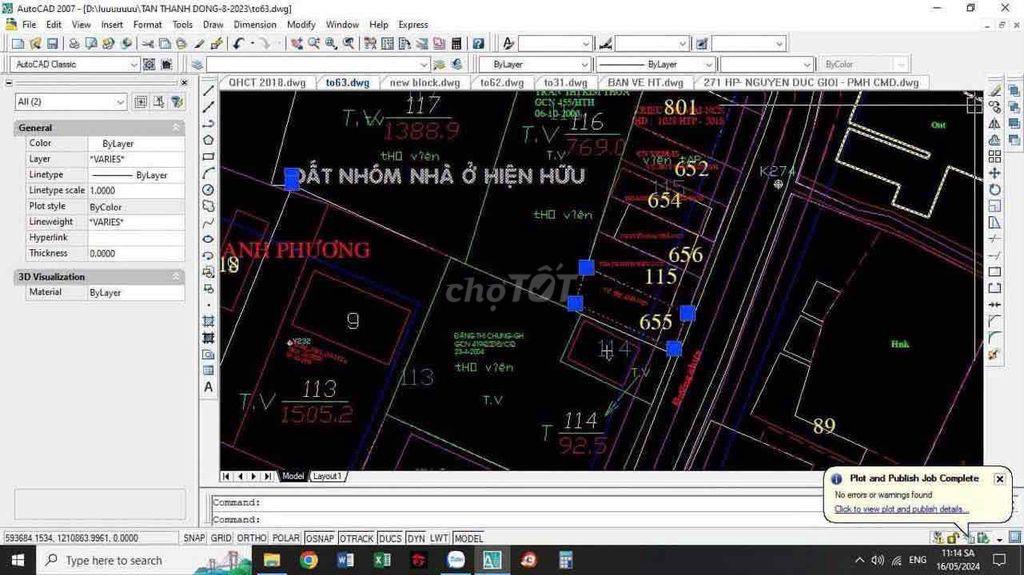Image resolution: width=1024 pixels, height=575 pixels.
Task: Click to view plot and publish details link
Action: (901, 509)
